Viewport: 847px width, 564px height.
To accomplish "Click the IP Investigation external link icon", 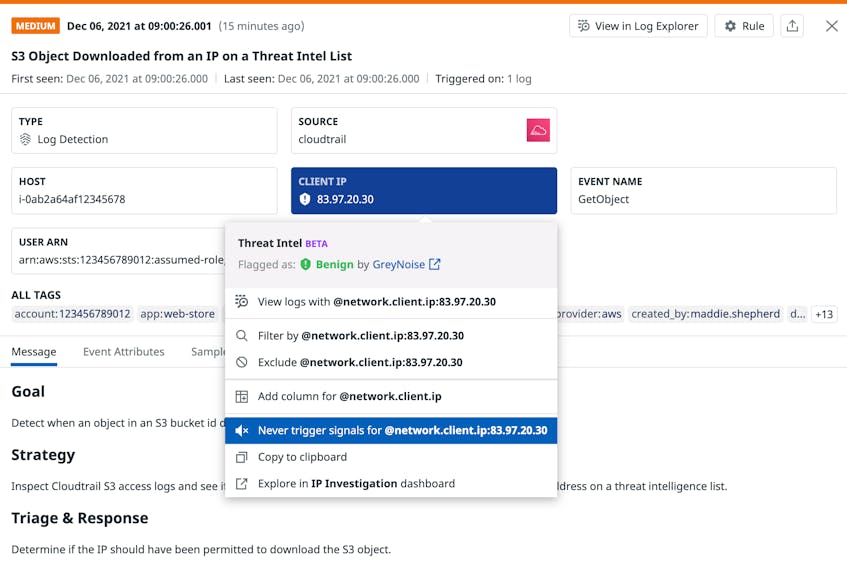I will pos(241,484).
